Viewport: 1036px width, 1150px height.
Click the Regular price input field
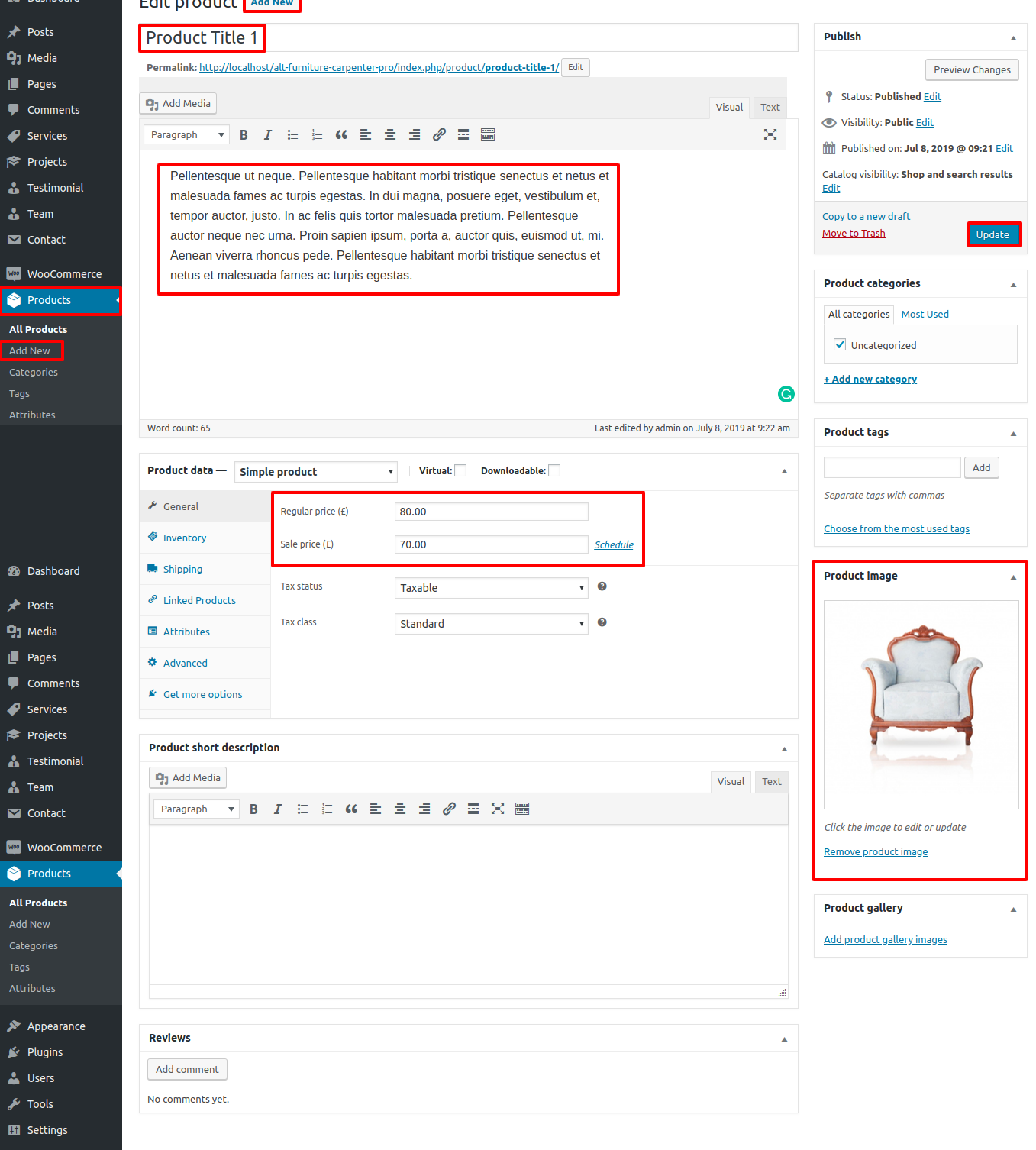(492, 512)
